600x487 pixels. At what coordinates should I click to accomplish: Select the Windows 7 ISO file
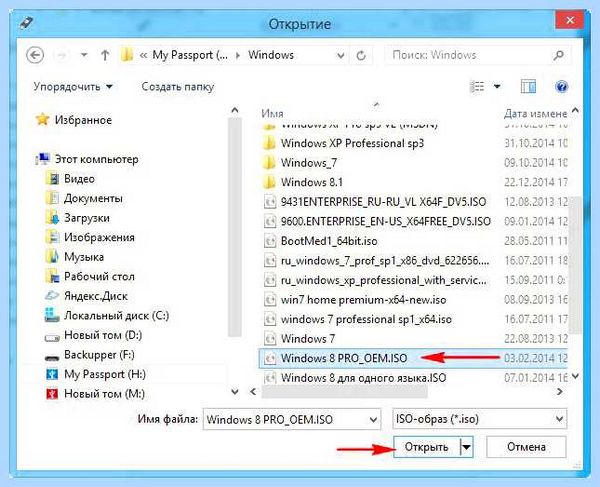coord(308,339)
